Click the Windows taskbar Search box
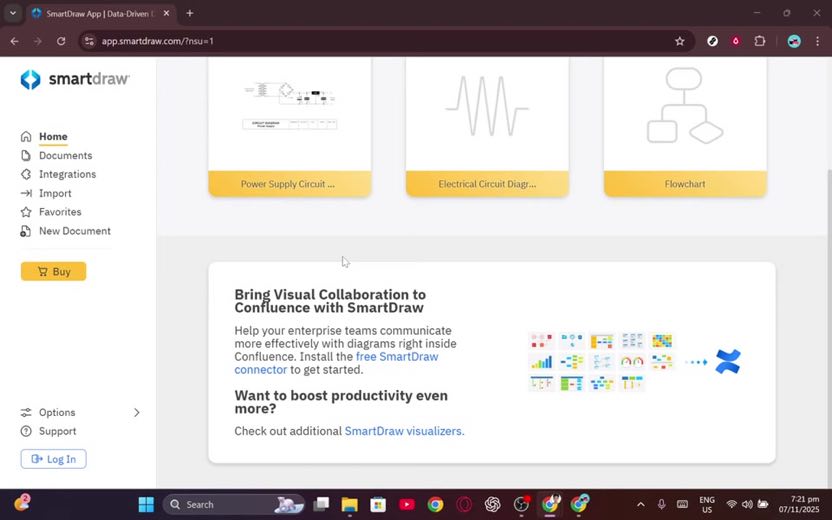This screenshot has width=832, height=520. point(233,504)
